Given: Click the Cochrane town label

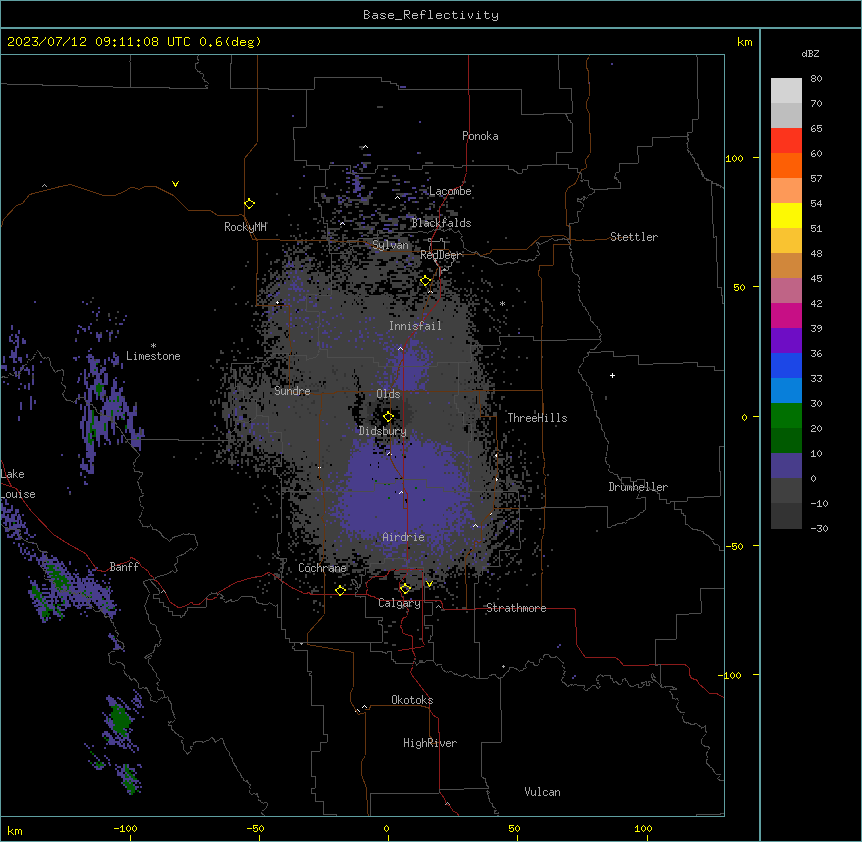Looking at the screenshot, I should point(322,568).
